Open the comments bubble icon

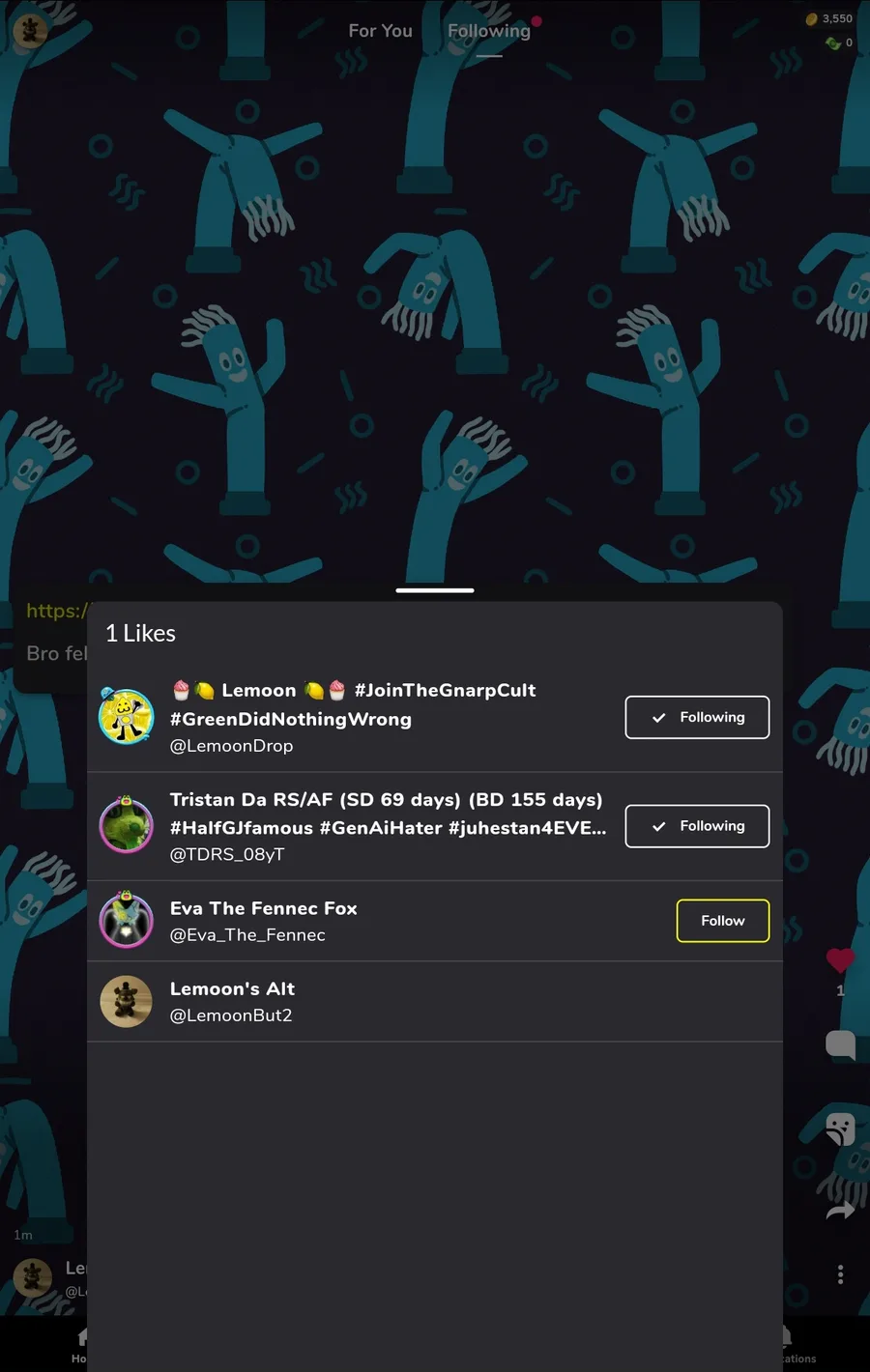coord(840,1044)
